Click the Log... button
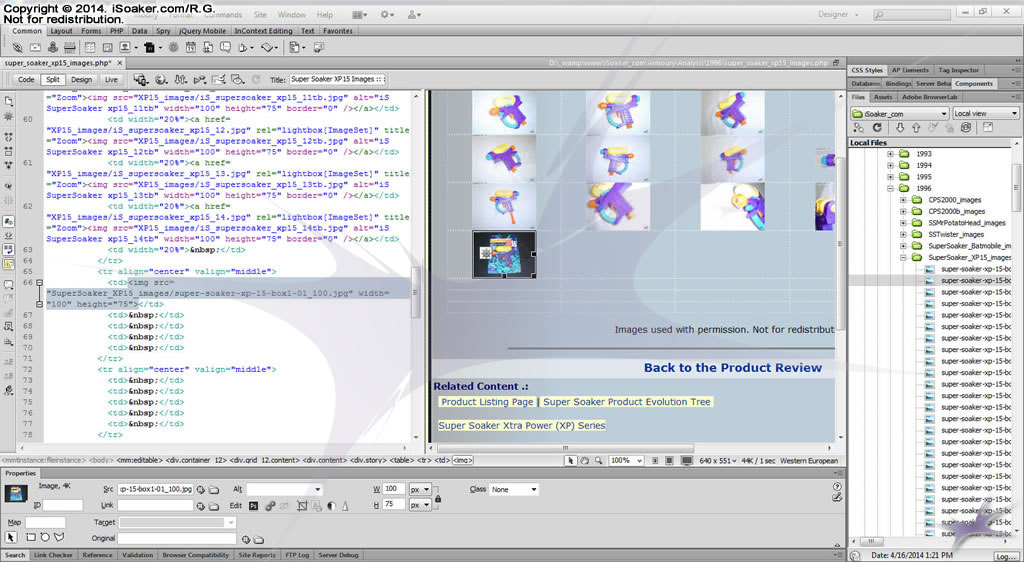The image size is (1024, 562). [1006, 556]
